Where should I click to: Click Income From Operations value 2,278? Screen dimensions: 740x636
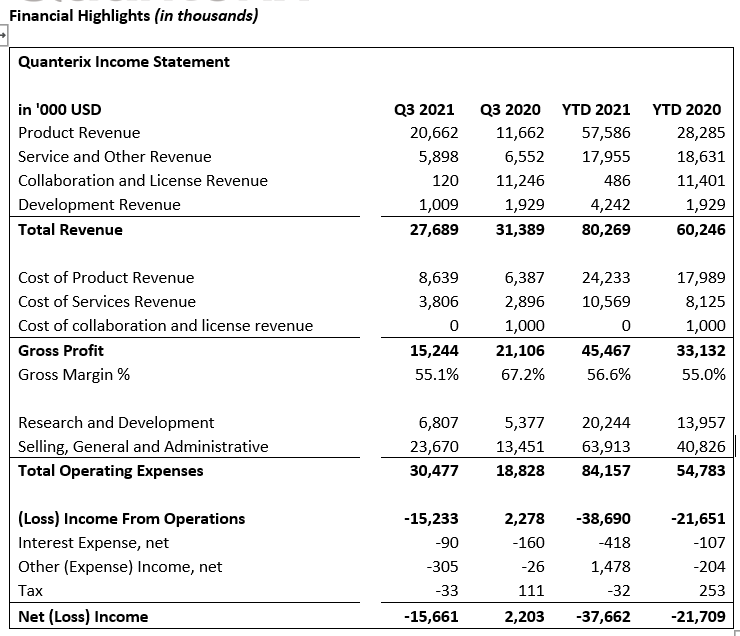pos(524,519)
